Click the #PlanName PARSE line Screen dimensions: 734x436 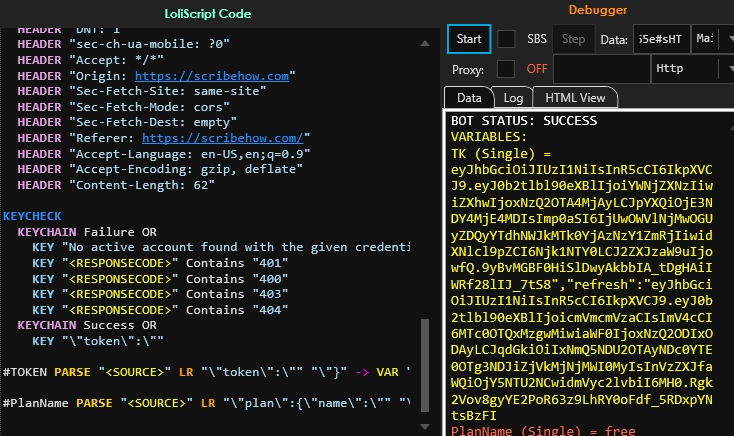[x=206, y=403]
